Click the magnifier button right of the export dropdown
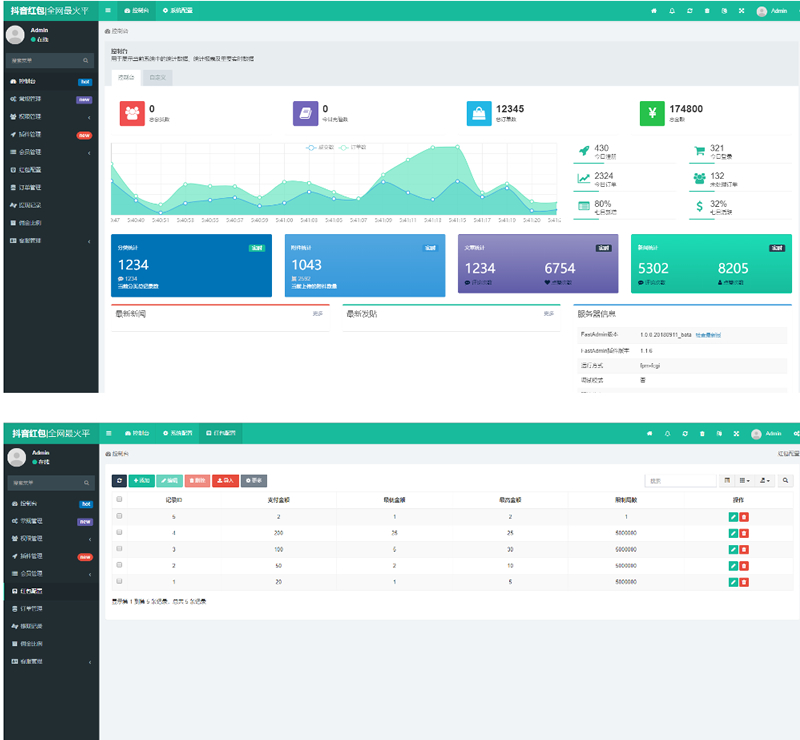This screenshot has width=800, height=740. [x=786, y=481]
